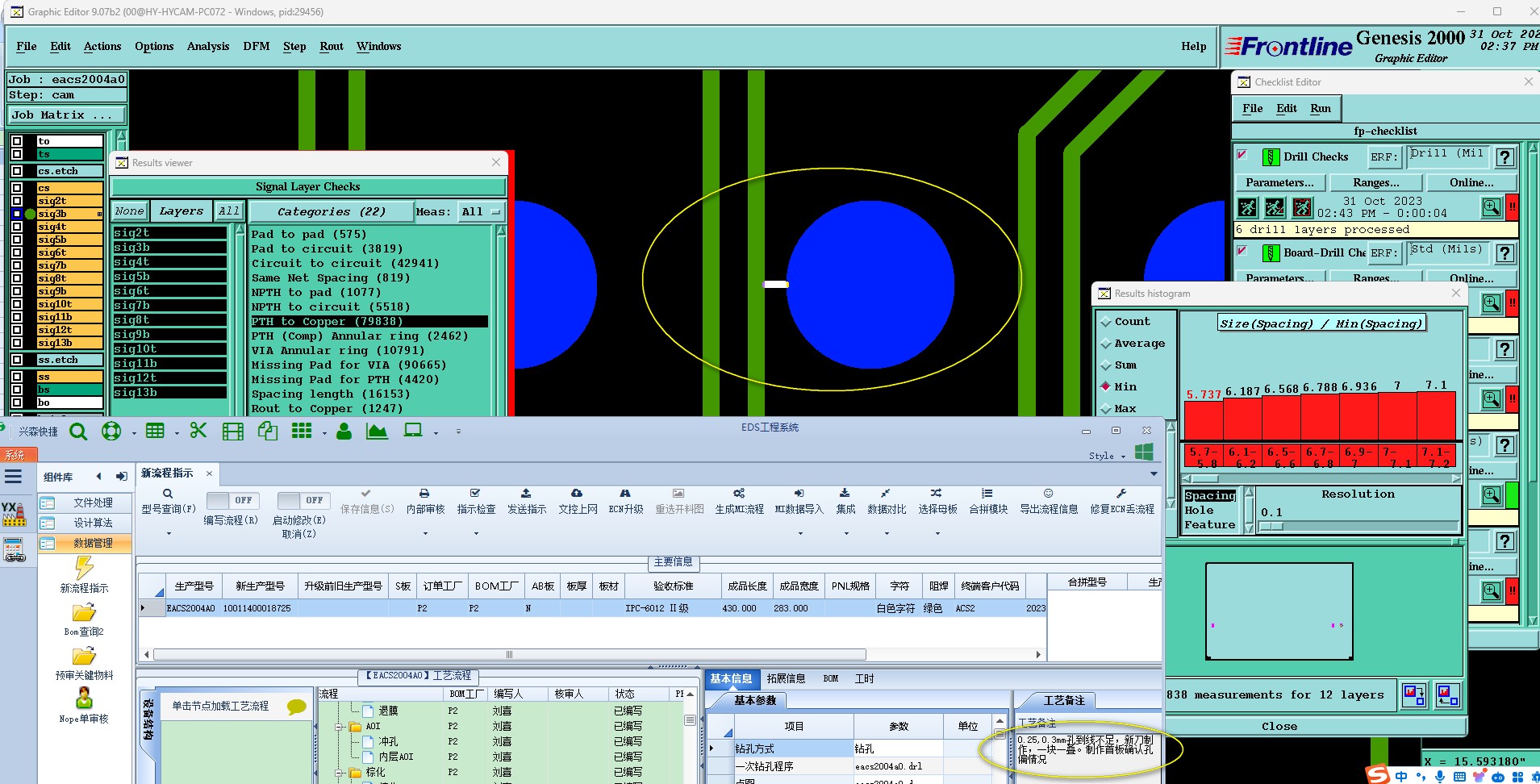Open the Meas: All dropdown in Results viewer
Viewport: 1540px width, 784px height.
481,212
